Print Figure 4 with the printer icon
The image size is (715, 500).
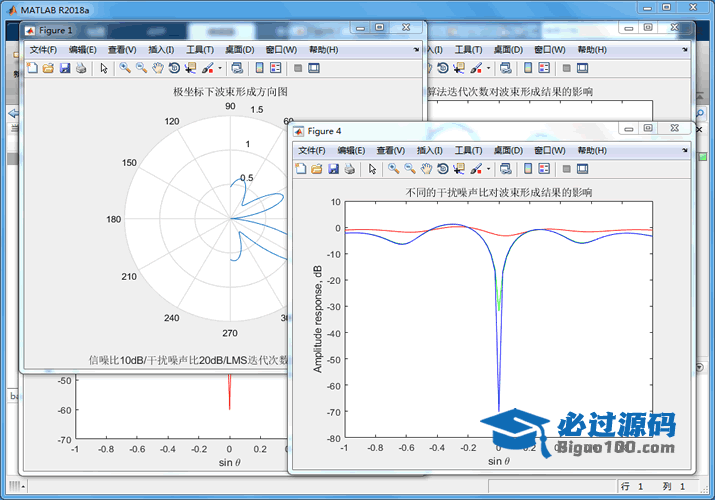[x=350, y=169]
